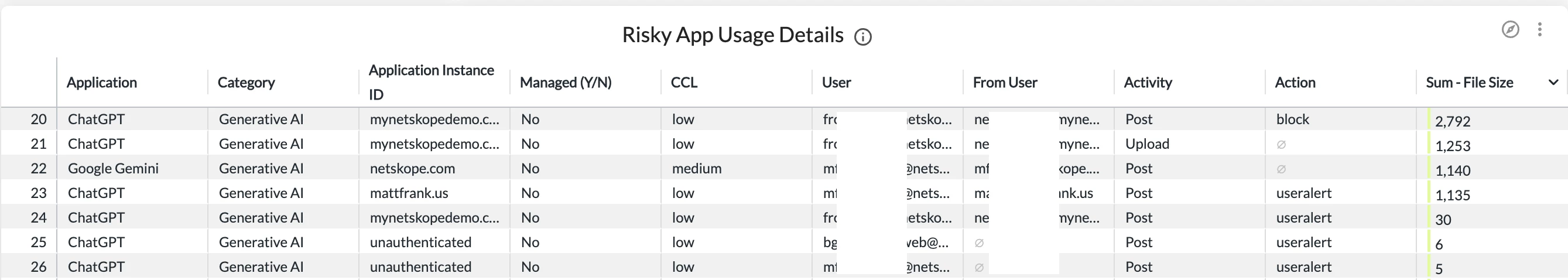Sort by CCL column header
Viewport: 1568px width, 280px height.
(683, 82)
